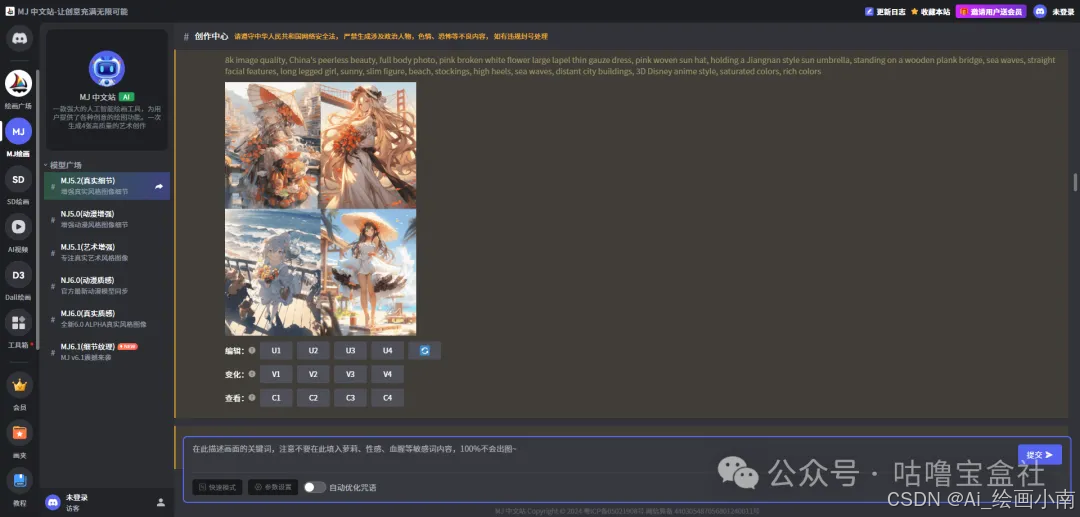Screen dimensions: 1080x517
Task: Open the 教程 tutorial icon
Action: 19,481
